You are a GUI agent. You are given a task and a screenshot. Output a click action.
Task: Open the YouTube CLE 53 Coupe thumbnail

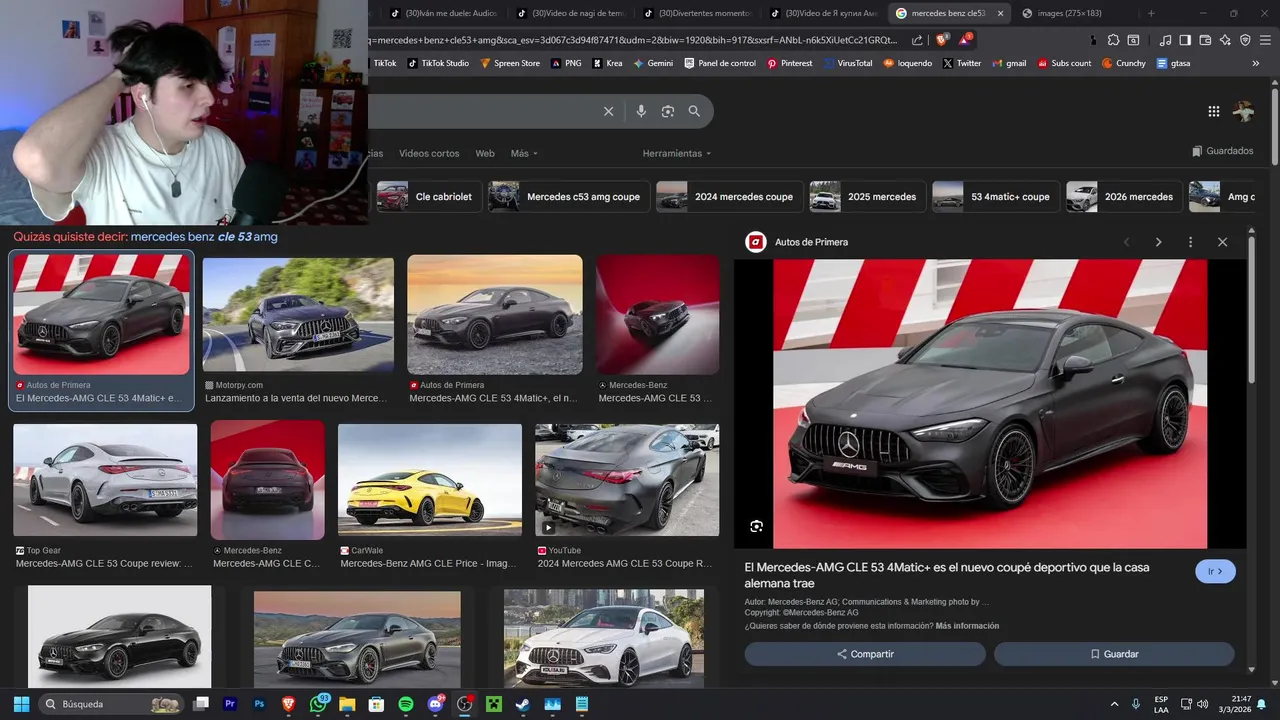[627, 480]
